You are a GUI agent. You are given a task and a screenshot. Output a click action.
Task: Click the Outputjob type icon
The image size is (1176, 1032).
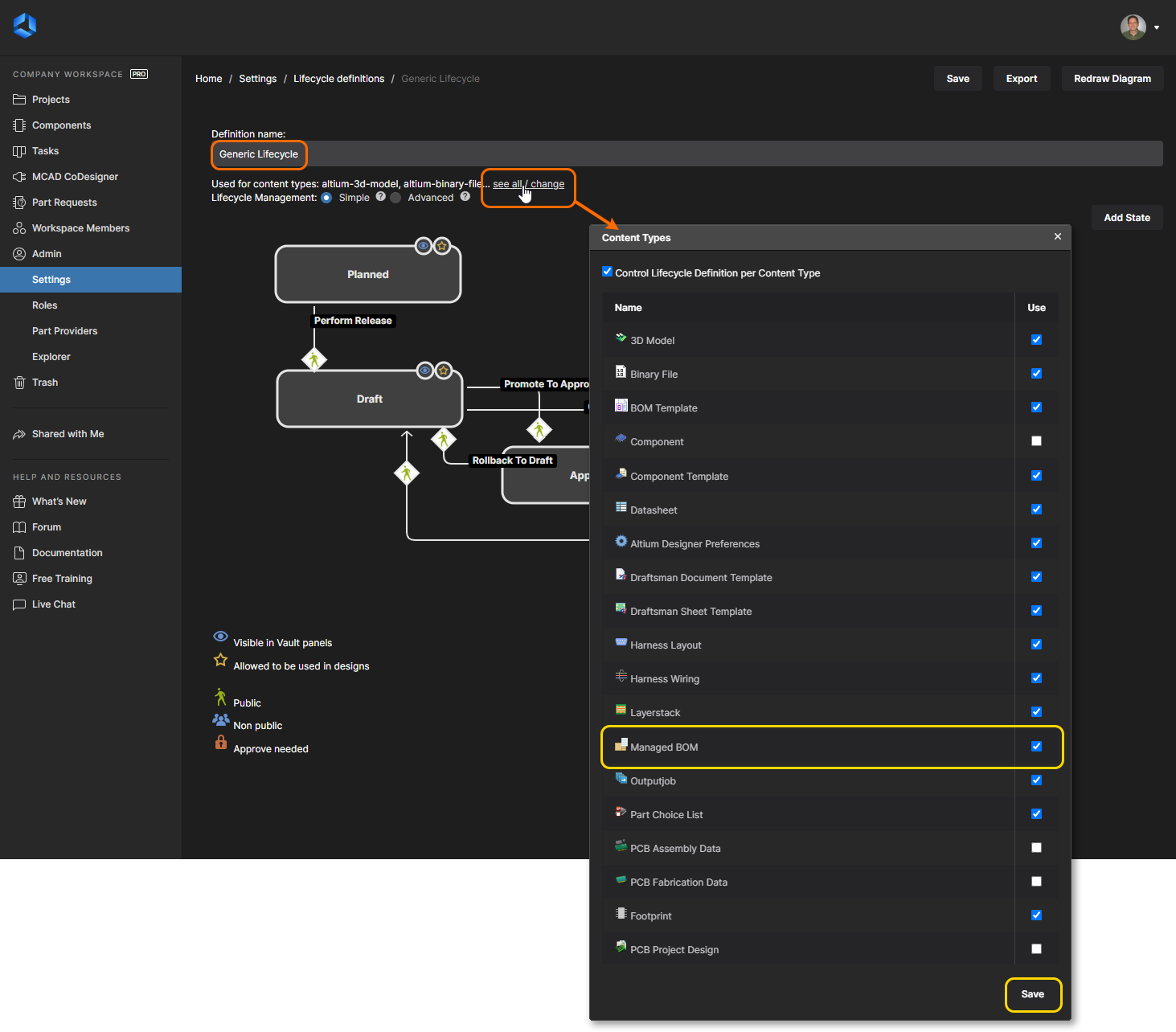621,779
